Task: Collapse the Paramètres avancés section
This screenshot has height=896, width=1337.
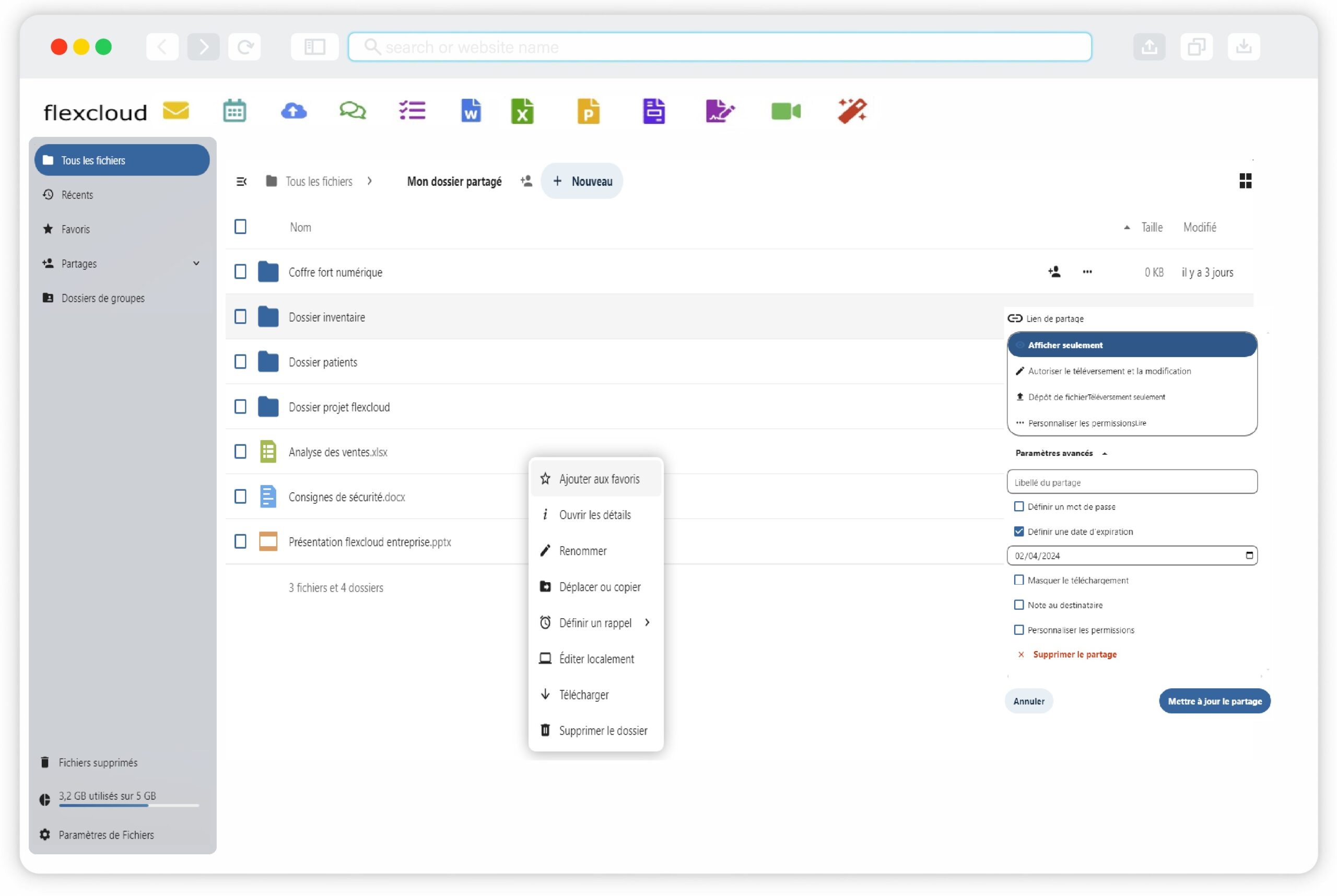Action: (1106, 453)
